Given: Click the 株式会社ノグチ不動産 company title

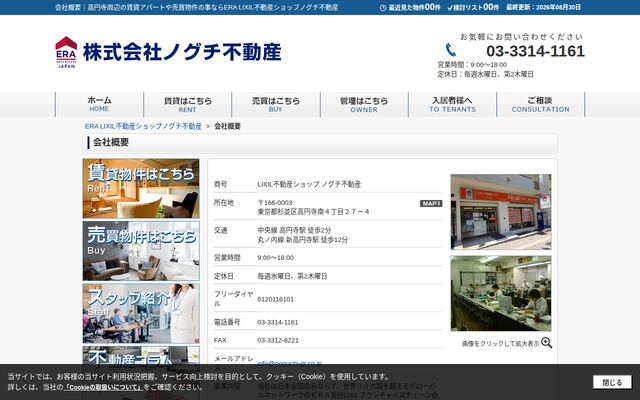Looking at the screenshot, I should coord(182,52).
